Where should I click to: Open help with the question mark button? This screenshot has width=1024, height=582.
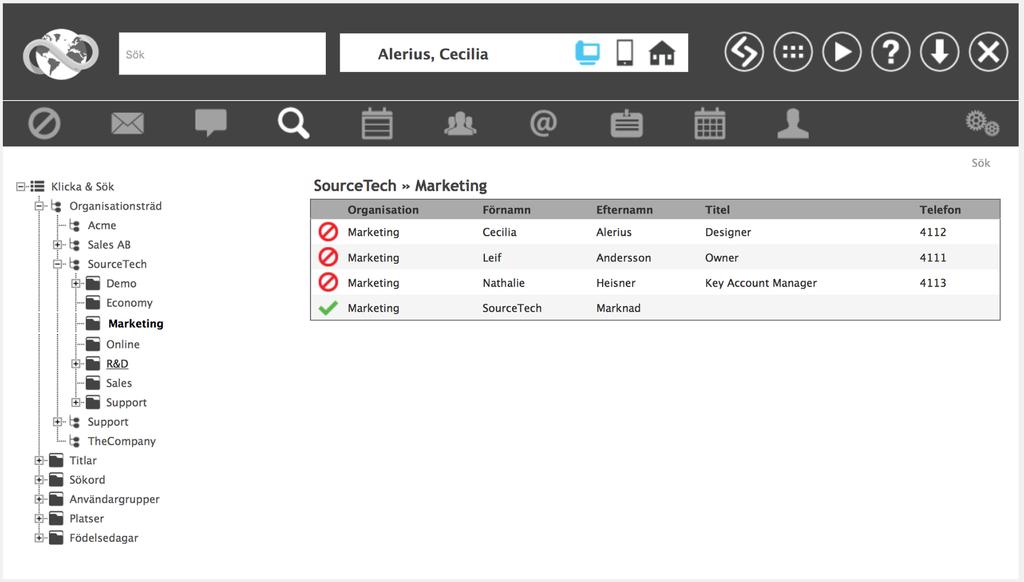pyautogui.click(x=891, y=52)
